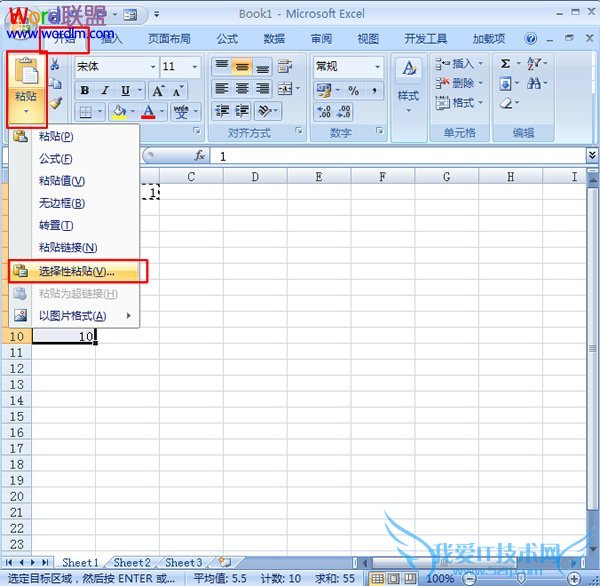The width and height of the screenshot is (600, 586).
Task: Set top vertical alignment
Action: coord(222,66)
